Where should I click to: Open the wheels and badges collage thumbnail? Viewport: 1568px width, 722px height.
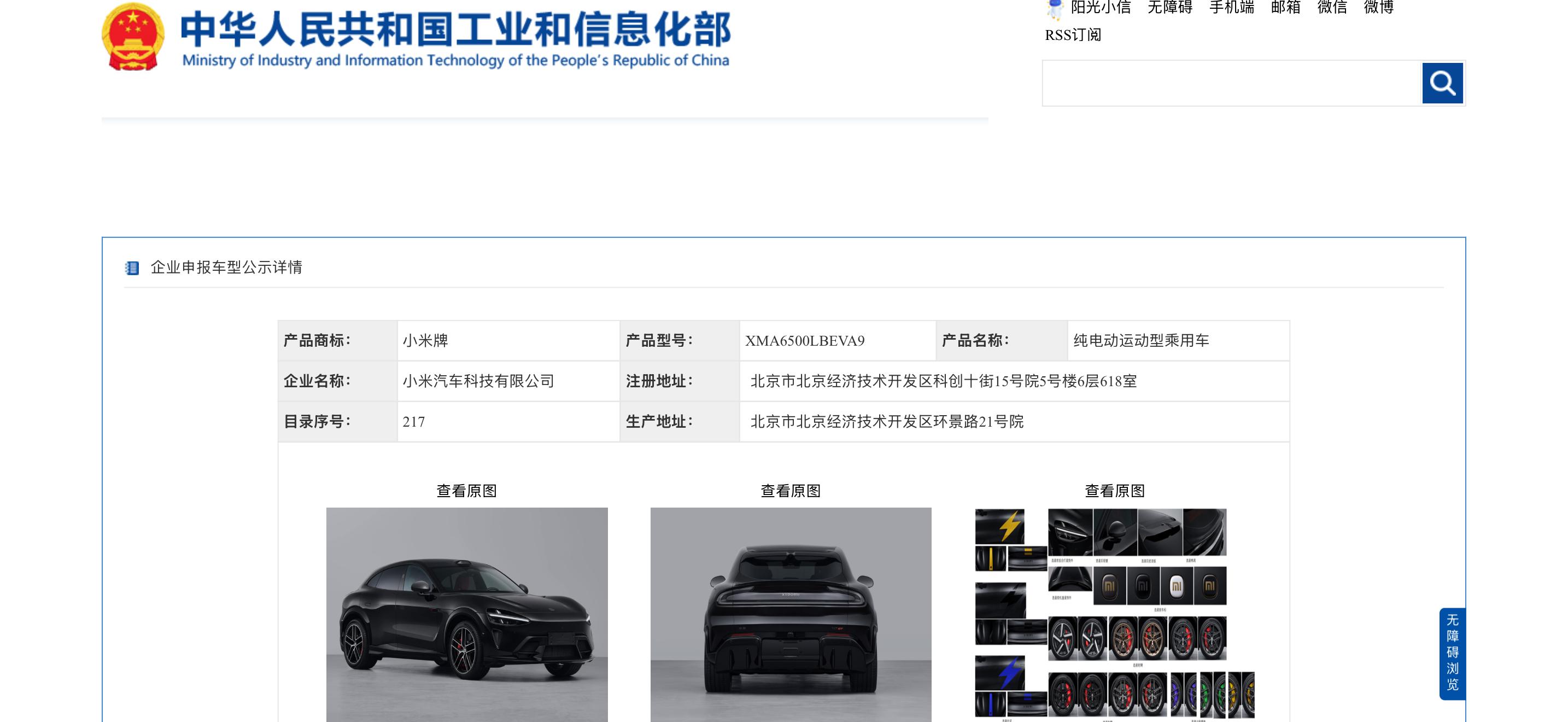point(1114,615)
